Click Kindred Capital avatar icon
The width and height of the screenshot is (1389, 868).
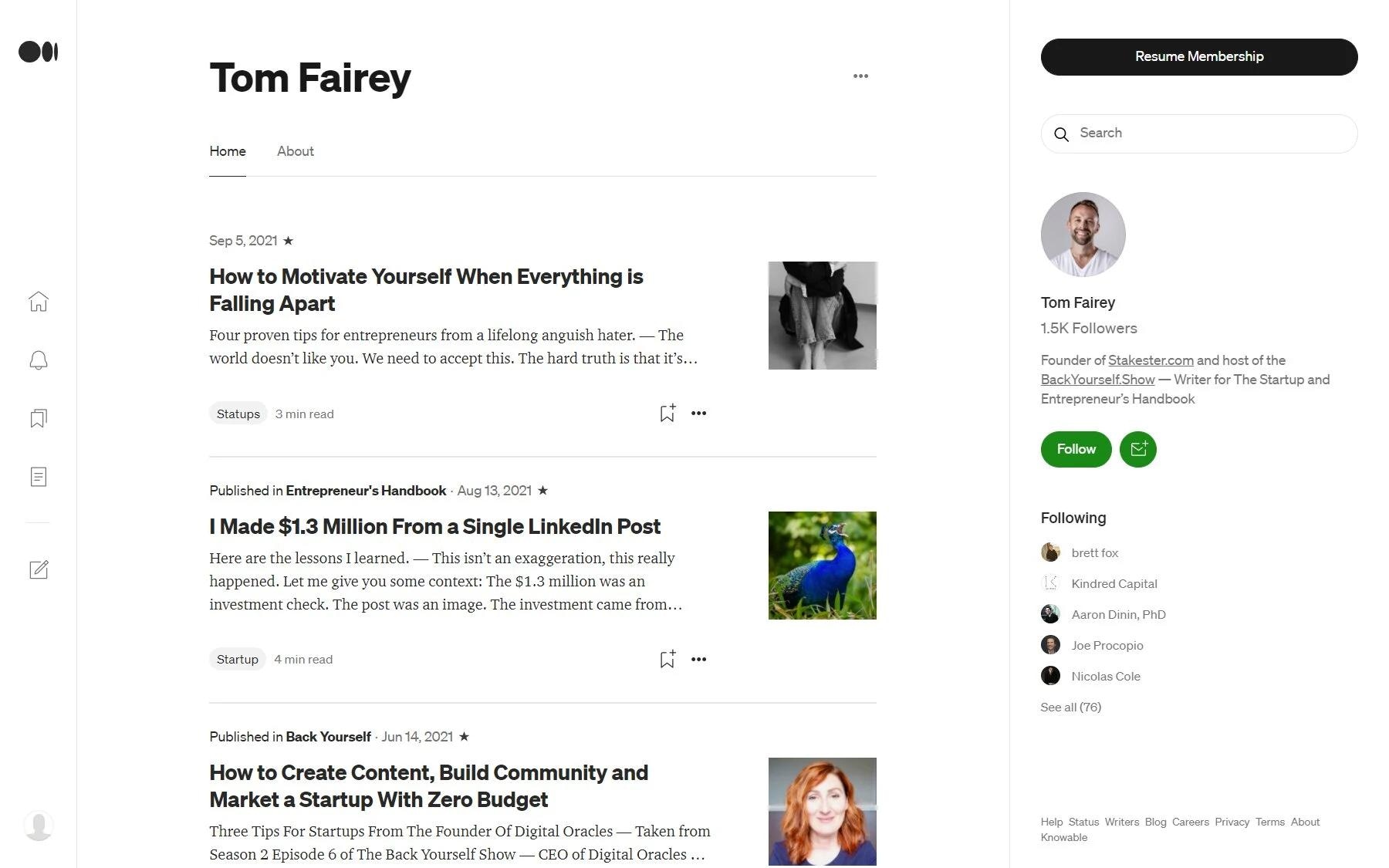click(x=1050, y=583)
